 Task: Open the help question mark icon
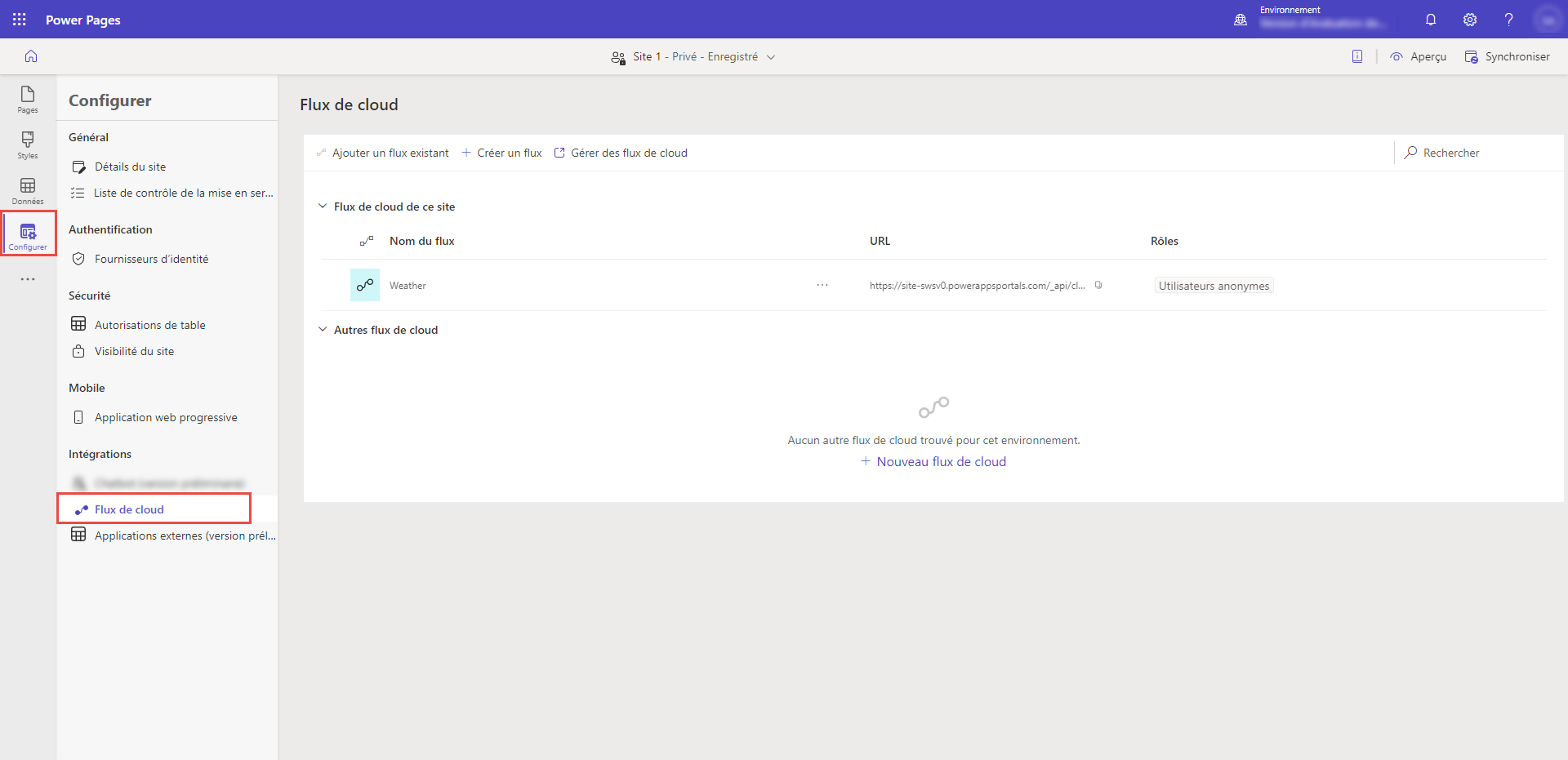pyautogui.click(x=1508, y=19)
